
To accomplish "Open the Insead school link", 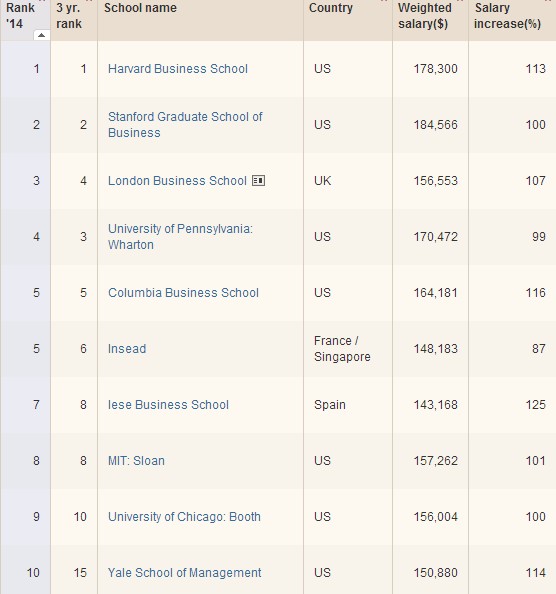I will pos(127,349).
